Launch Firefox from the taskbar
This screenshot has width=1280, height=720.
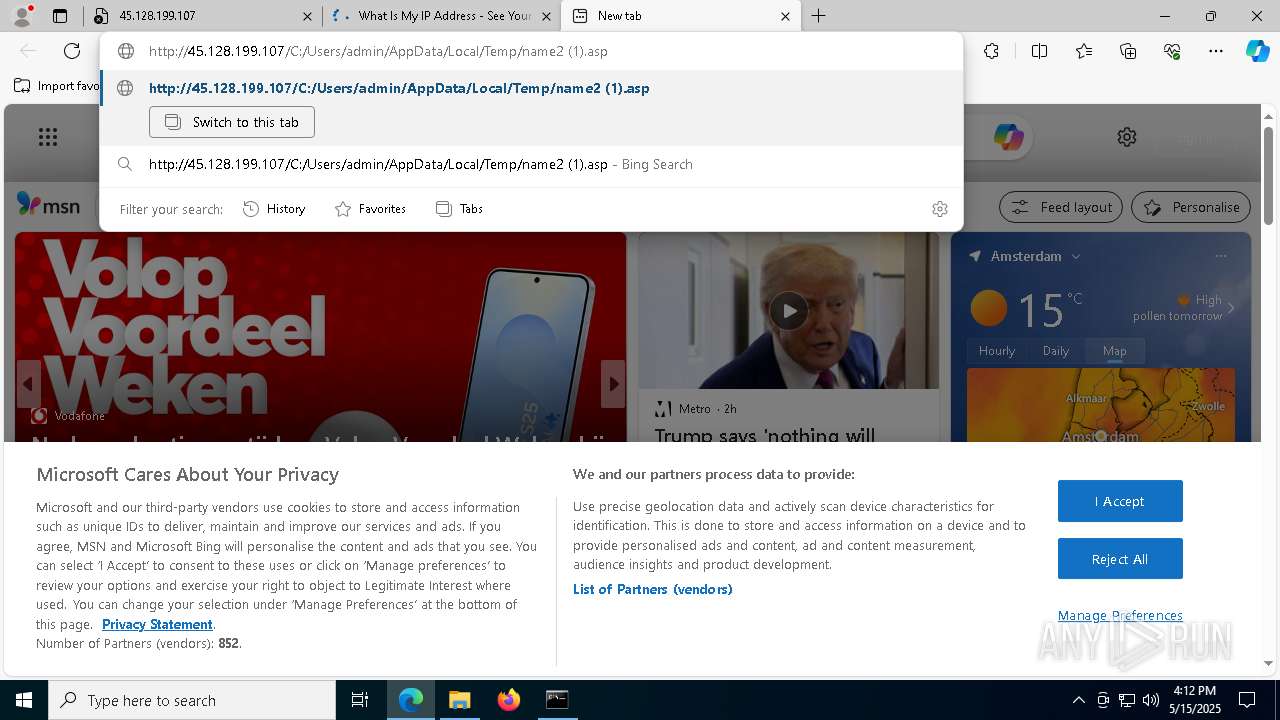point(508,700)
